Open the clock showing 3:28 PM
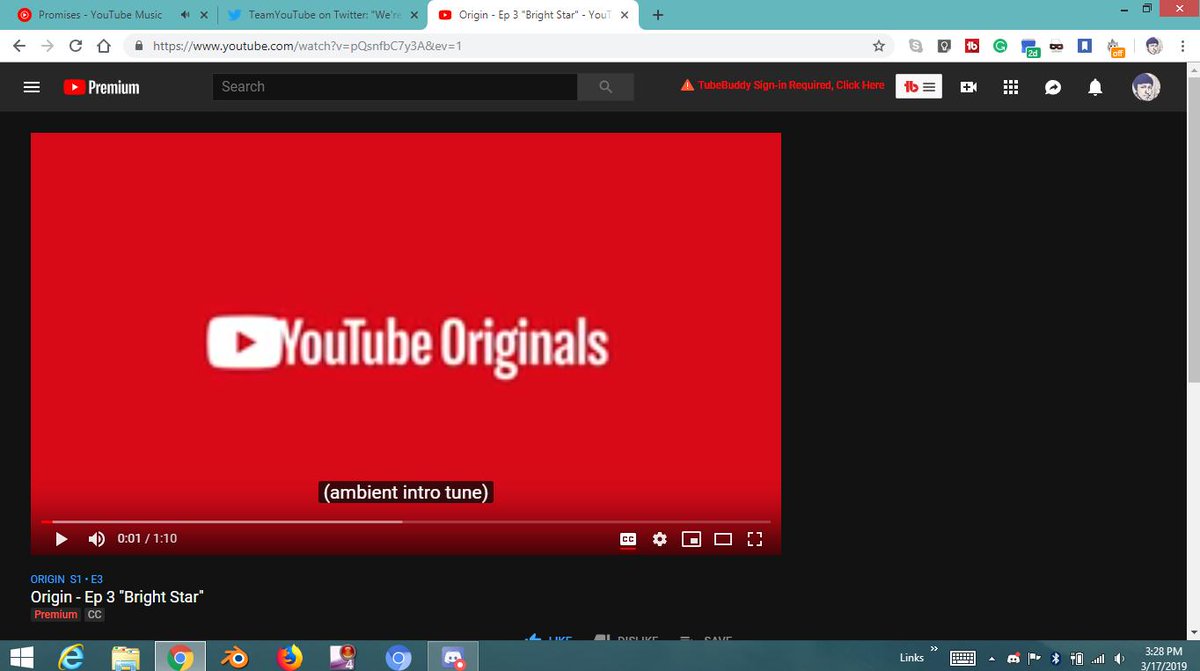Viewport: 1200px width, 671px height. click(1165, 657)
